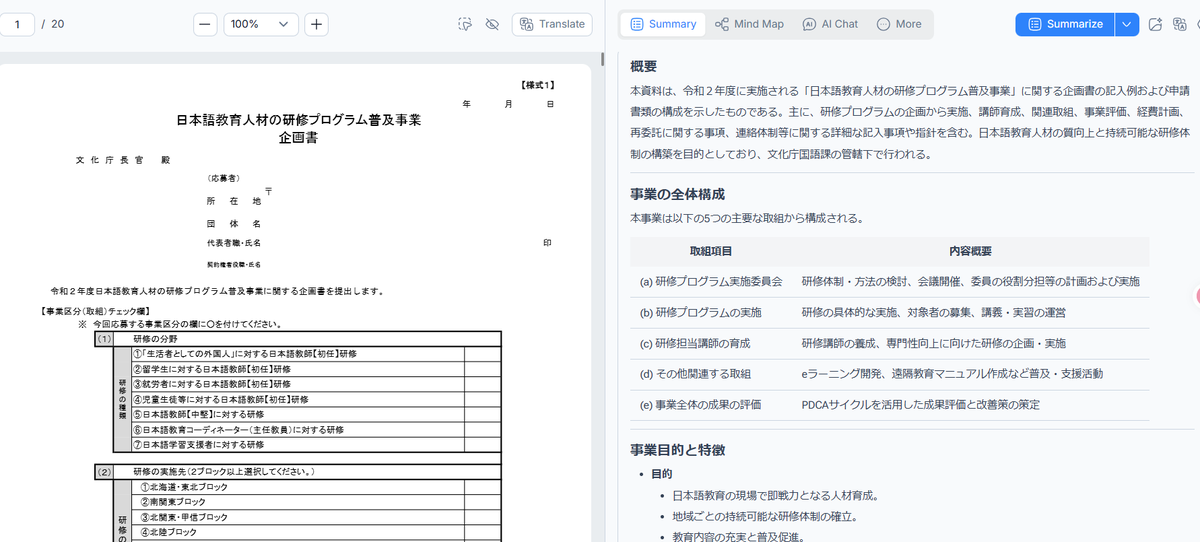The image size is (1200, 542).
Task: Click the 代表者職・氏名 label
Action: (x=234, y=243)
